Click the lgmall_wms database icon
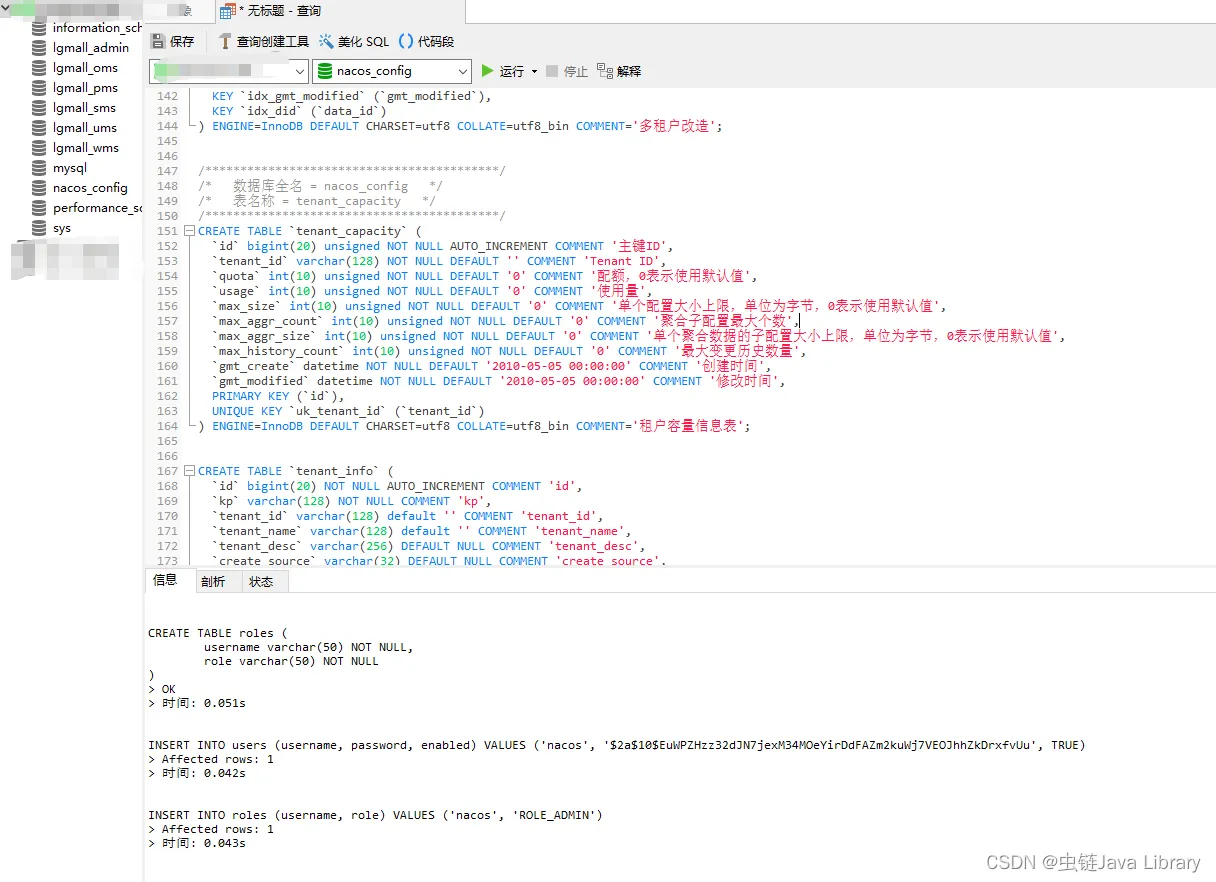Screen dimensions: 1216x882 tap(38, 148)
